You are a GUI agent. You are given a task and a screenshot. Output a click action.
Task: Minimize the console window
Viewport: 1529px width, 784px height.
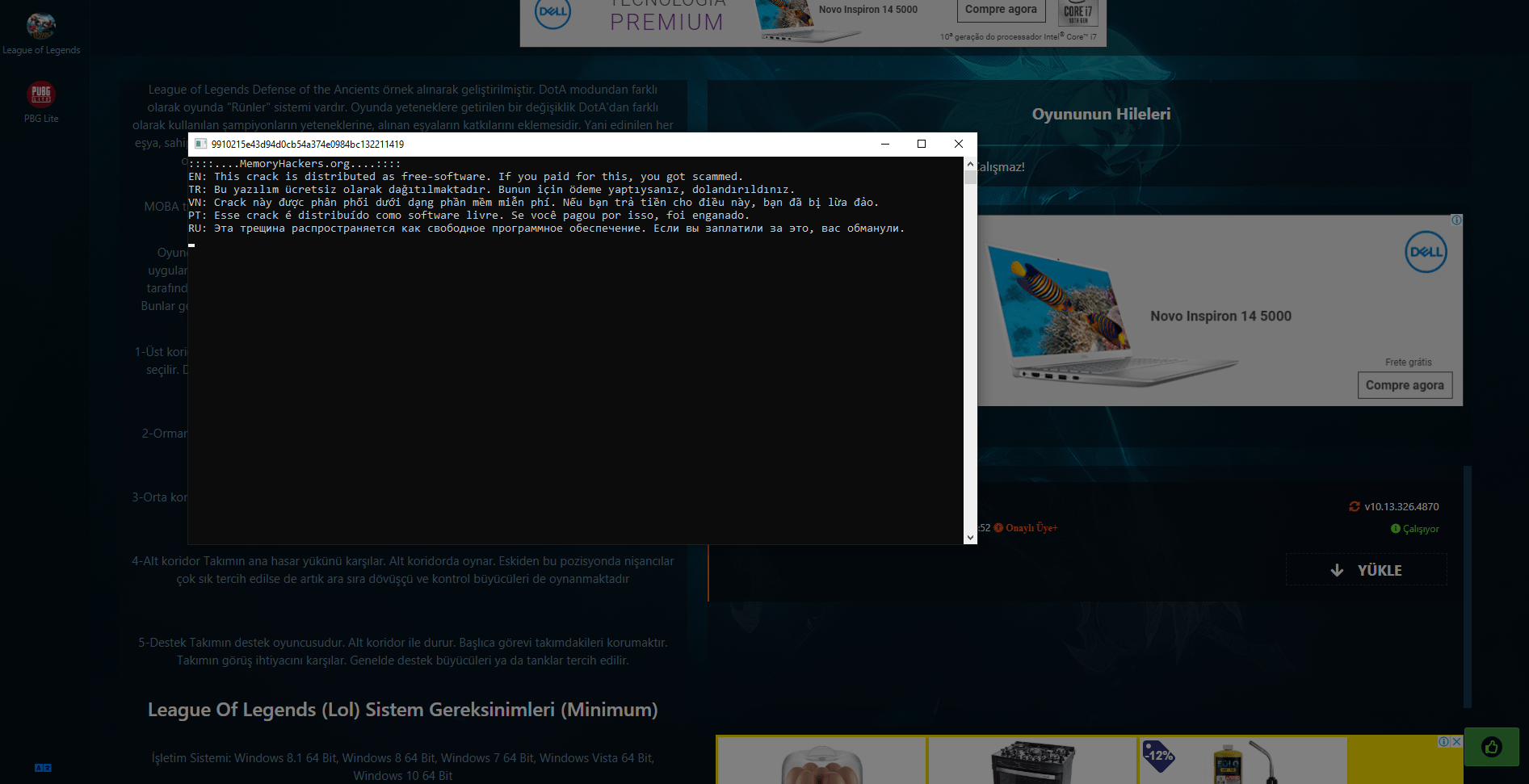tap(885, 144)
